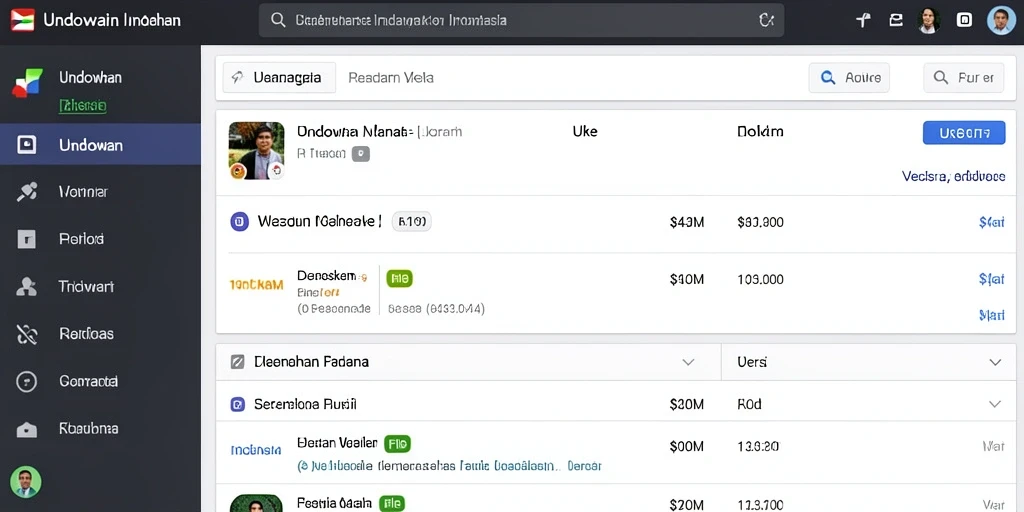This screenshot has width=1024, height=512.
Task: Click the $40M value on Denoskem row
Action: (x=687, y=280)
